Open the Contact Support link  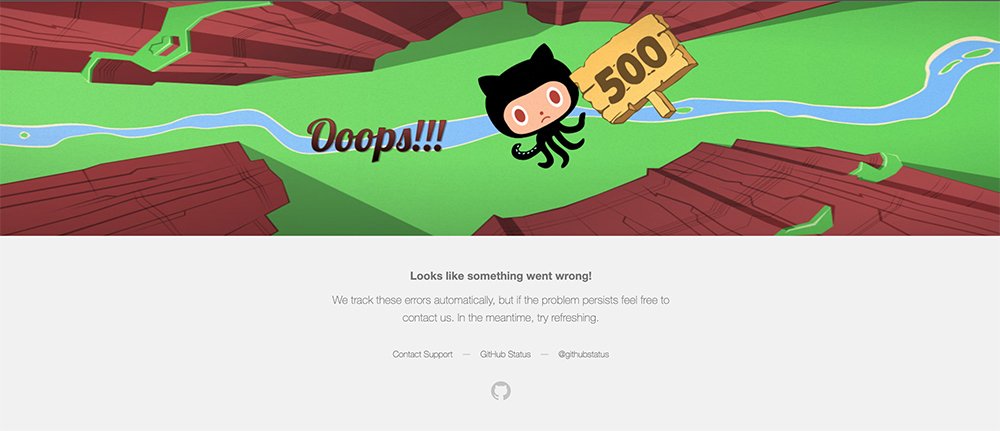click(x=422, y=354)
